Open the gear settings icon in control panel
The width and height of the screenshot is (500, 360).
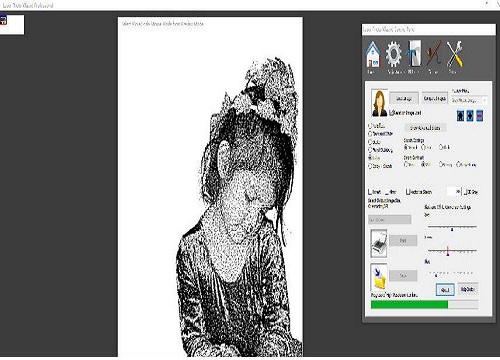[x=394, y=54]
